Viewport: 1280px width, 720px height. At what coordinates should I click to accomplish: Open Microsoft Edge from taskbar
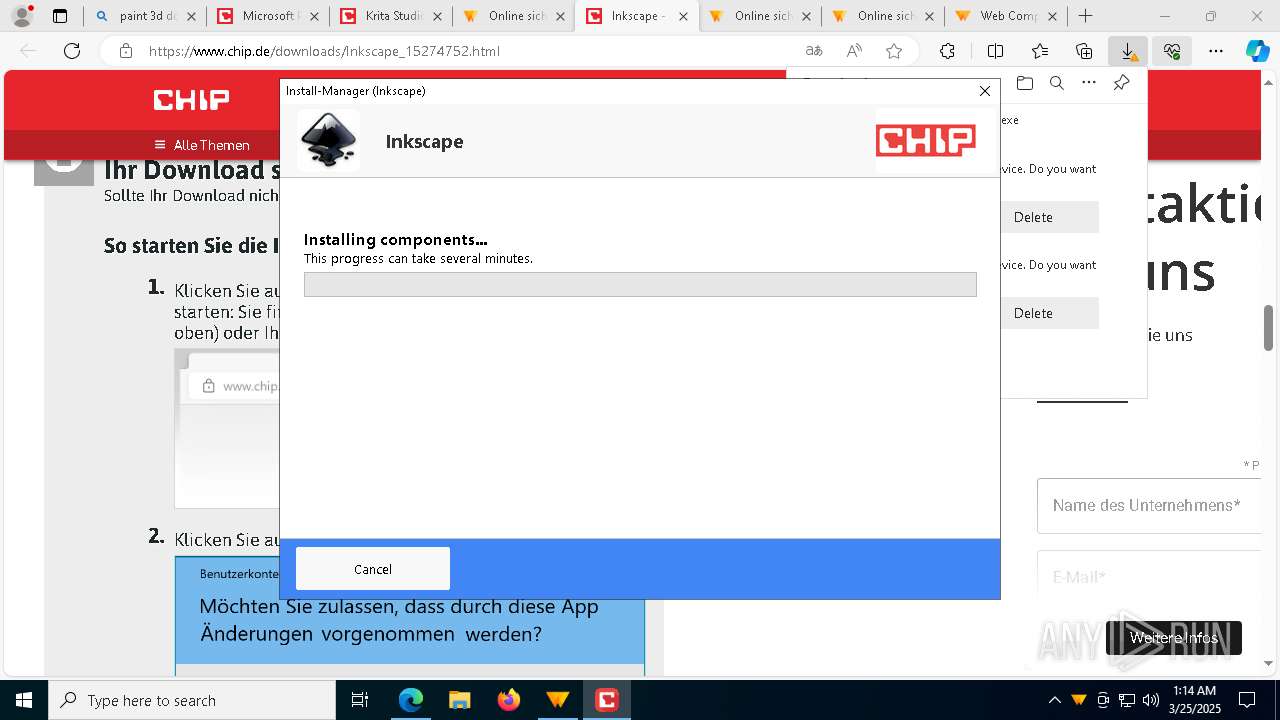(411, 700)
